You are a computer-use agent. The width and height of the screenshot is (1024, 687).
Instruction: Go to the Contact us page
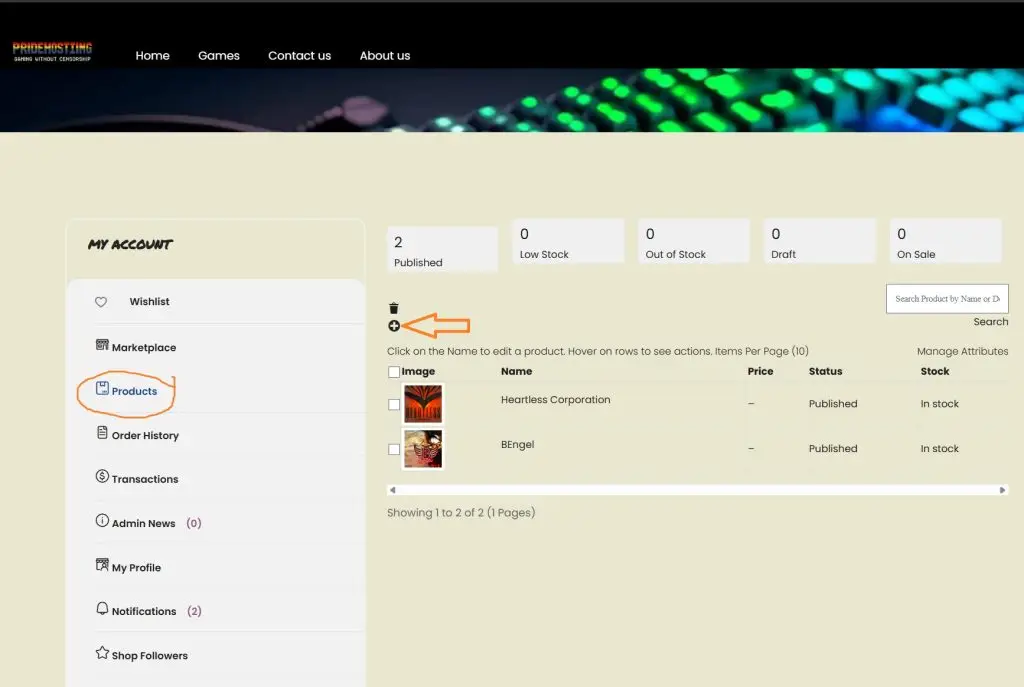pyautogui.click(x=299, y=56)
